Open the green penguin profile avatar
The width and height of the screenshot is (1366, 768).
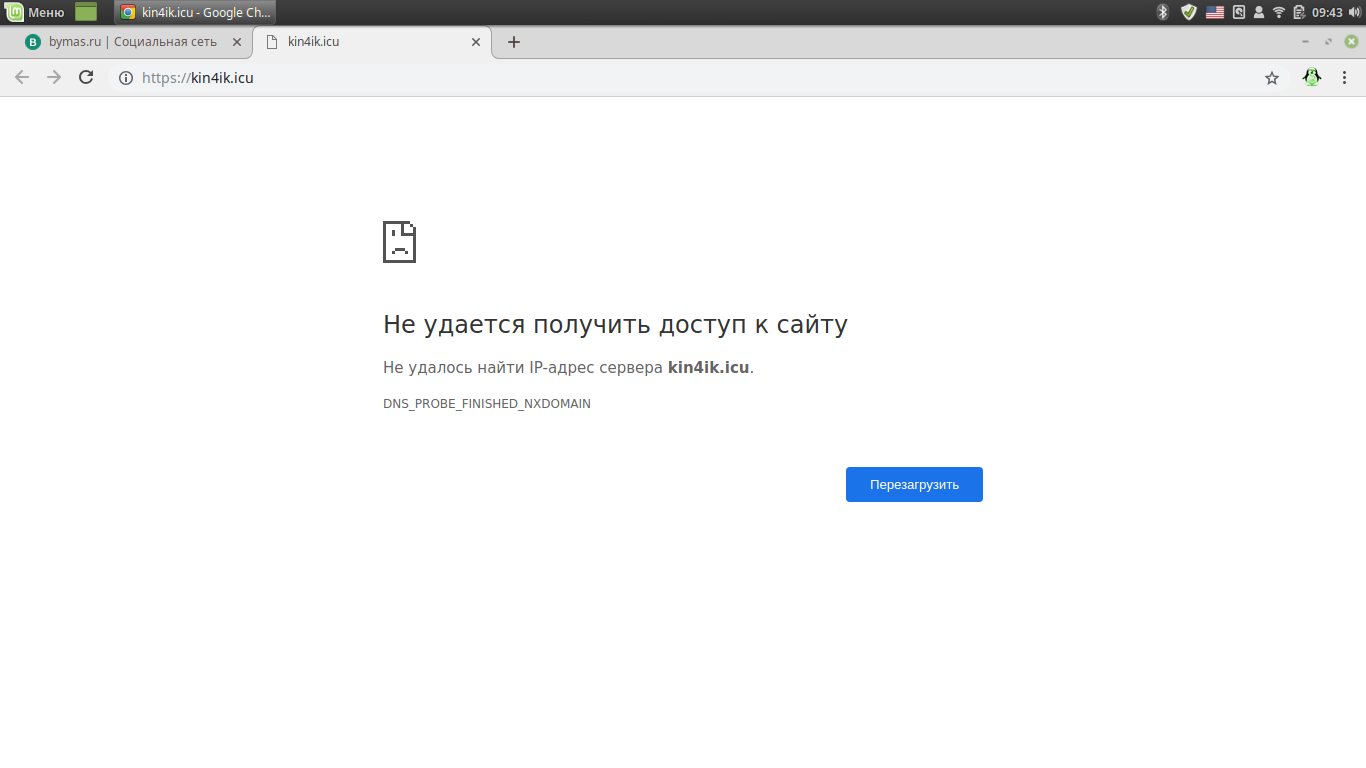point(1312,78)
